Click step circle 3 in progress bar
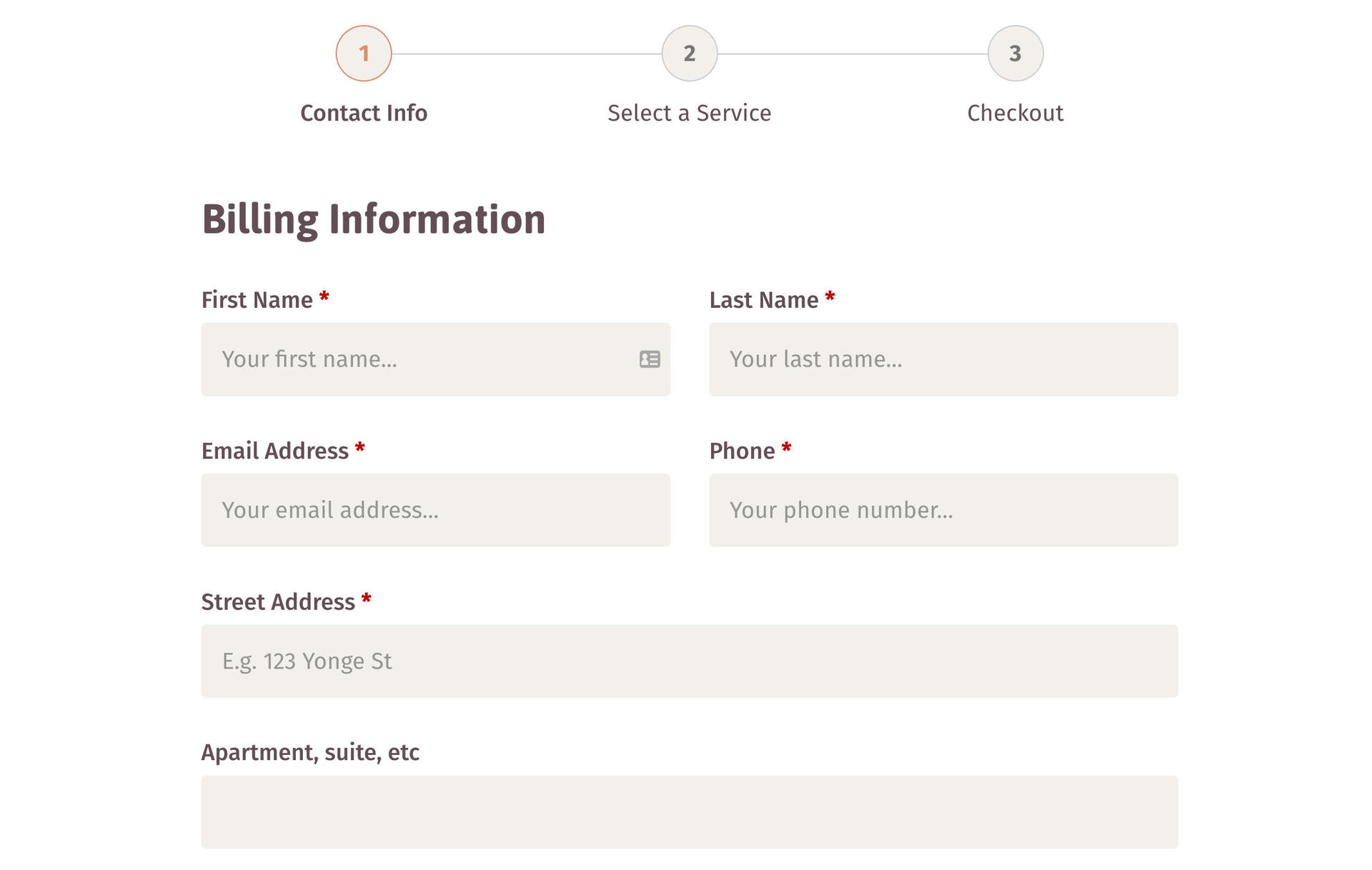 1015,53
